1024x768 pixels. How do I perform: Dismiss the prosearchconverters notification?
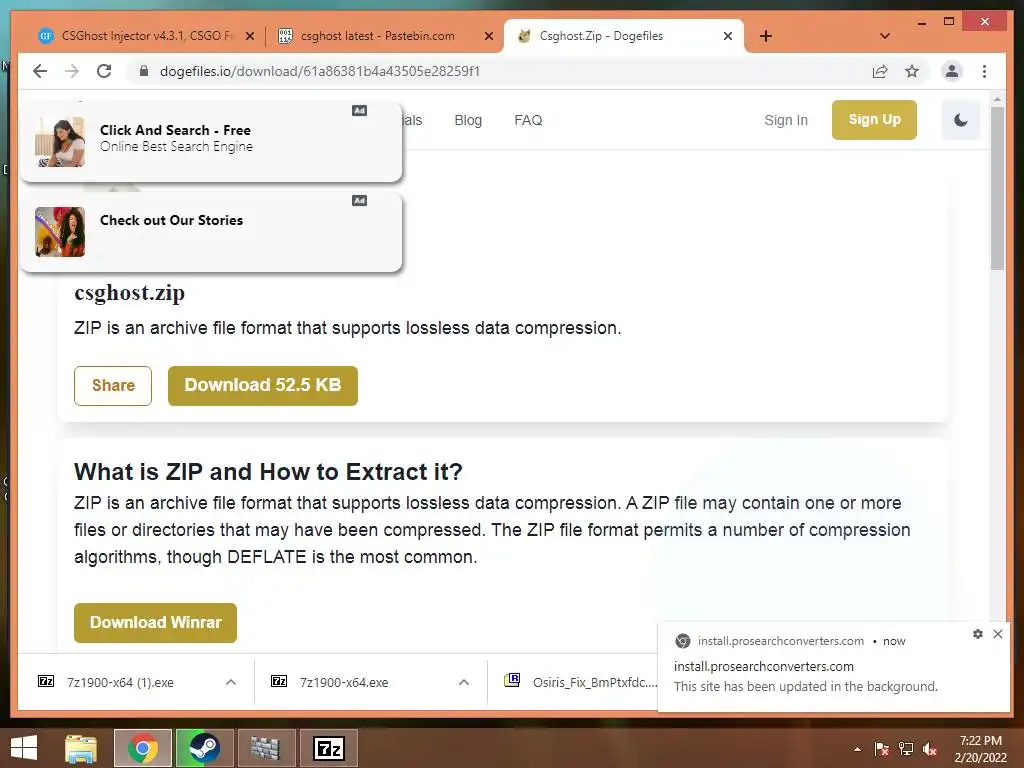tap(998, 633)
